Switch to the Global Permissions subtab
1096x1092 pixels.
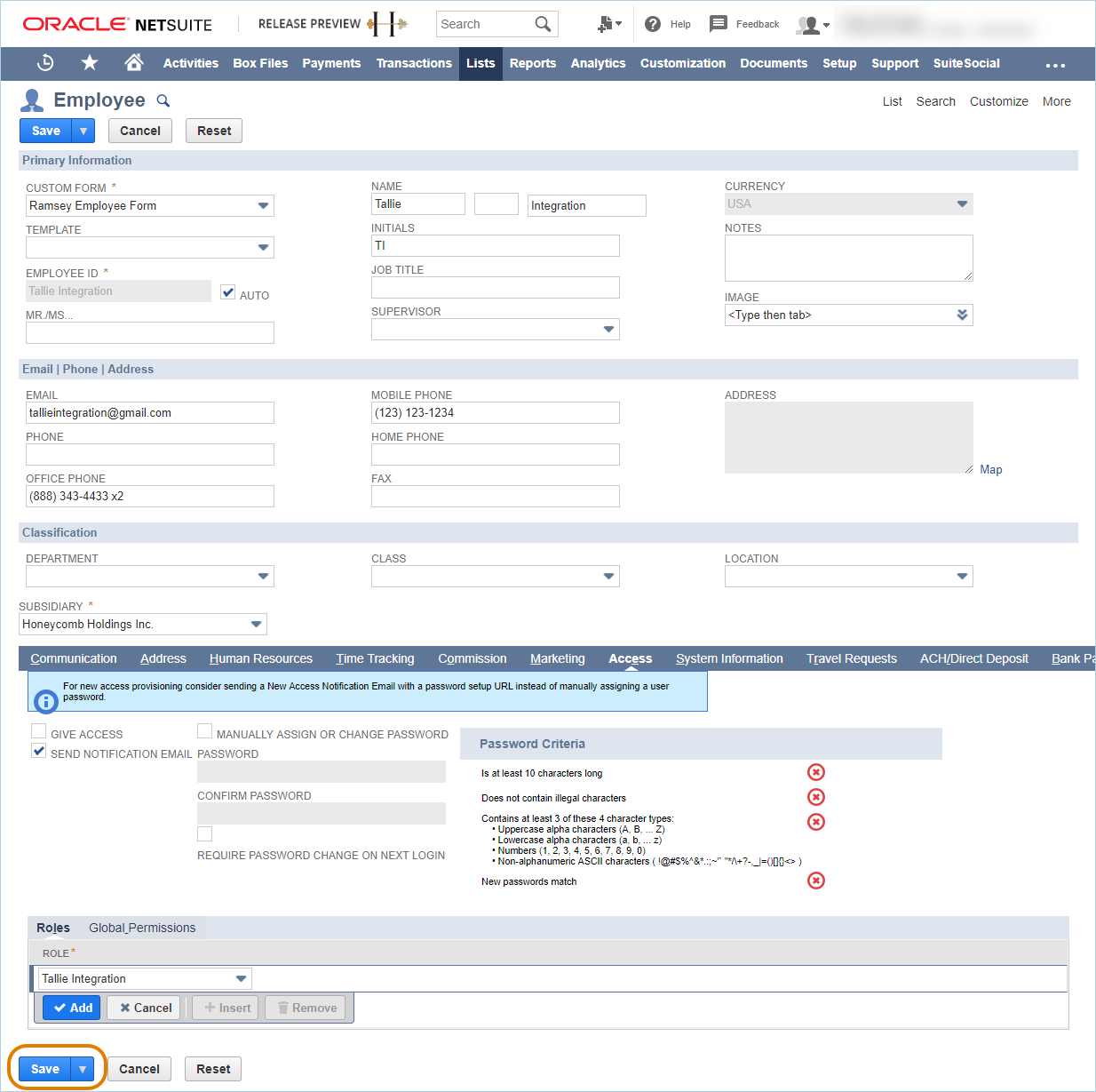click(x=142, y=928)
